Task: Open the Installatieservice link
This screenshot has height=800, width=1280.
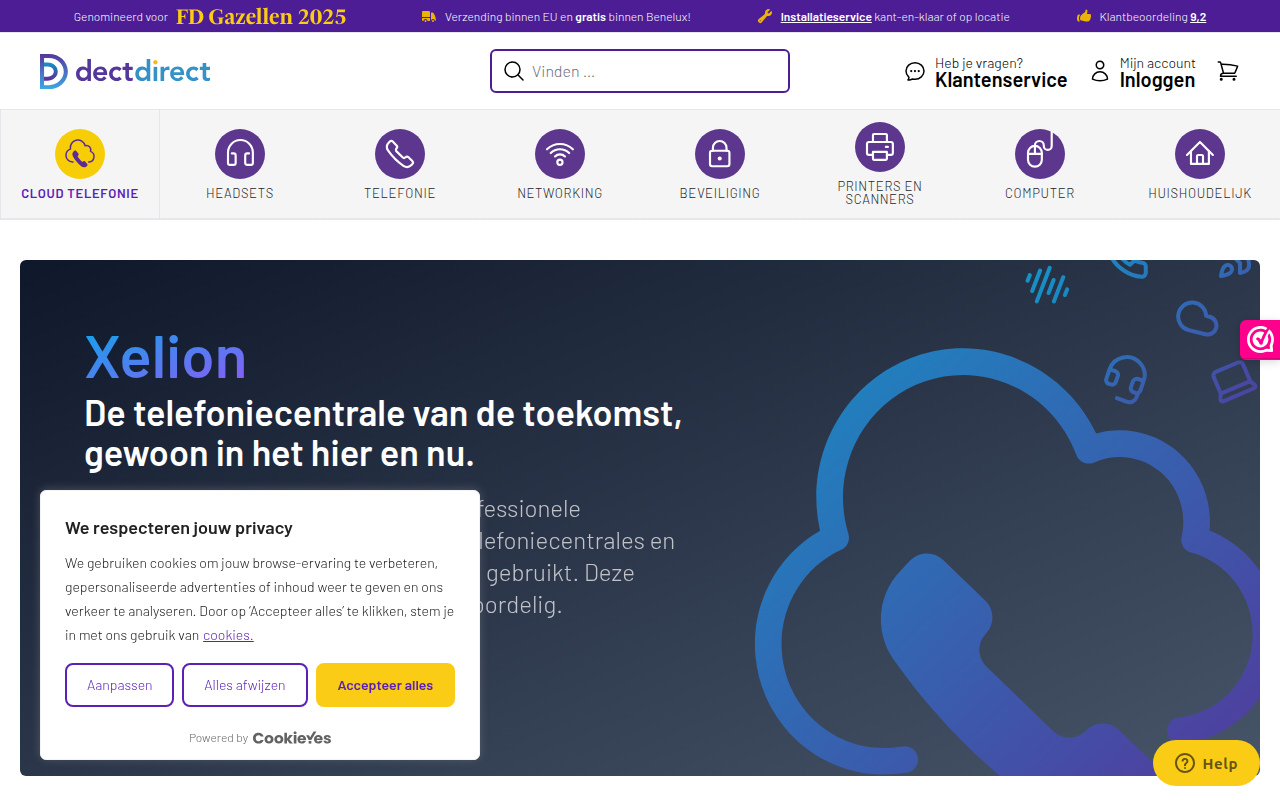Action: [826, 17]
